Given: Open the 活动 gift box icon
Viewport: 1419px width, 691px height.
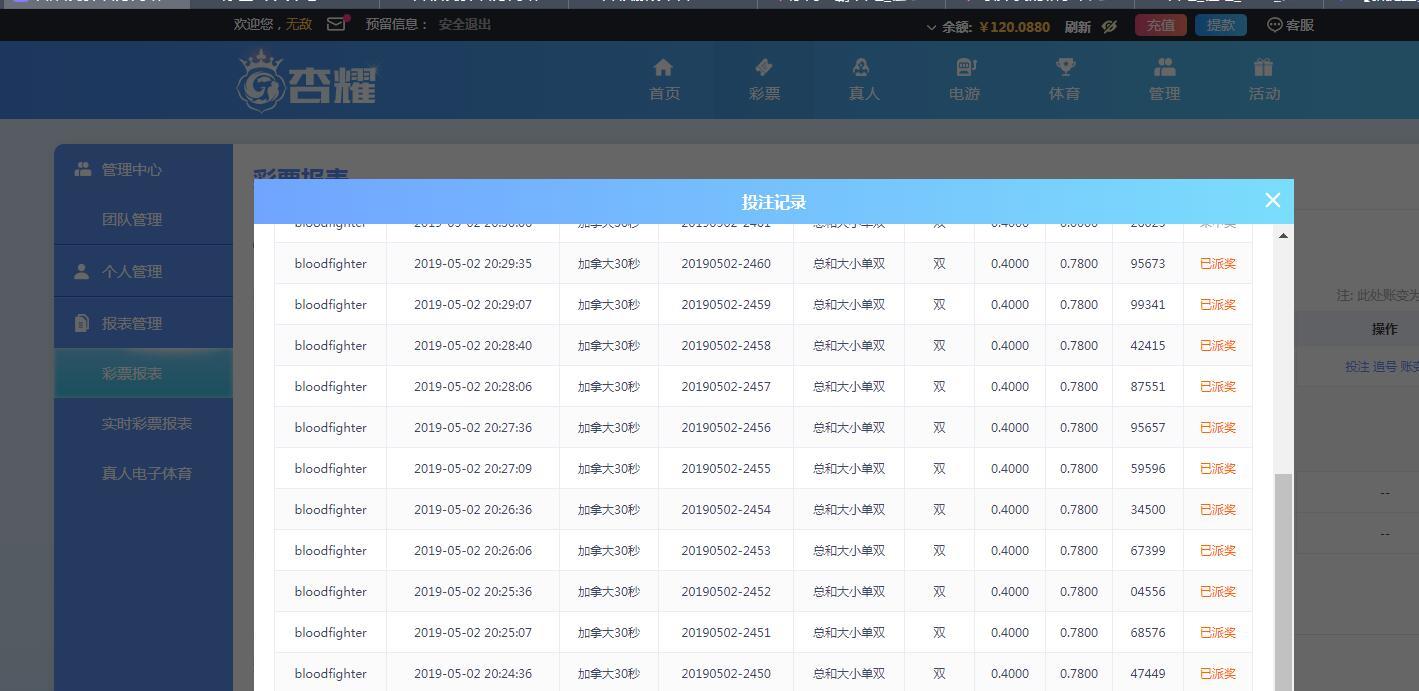Looking at the screenshot, I should (x=1263, y=68).
